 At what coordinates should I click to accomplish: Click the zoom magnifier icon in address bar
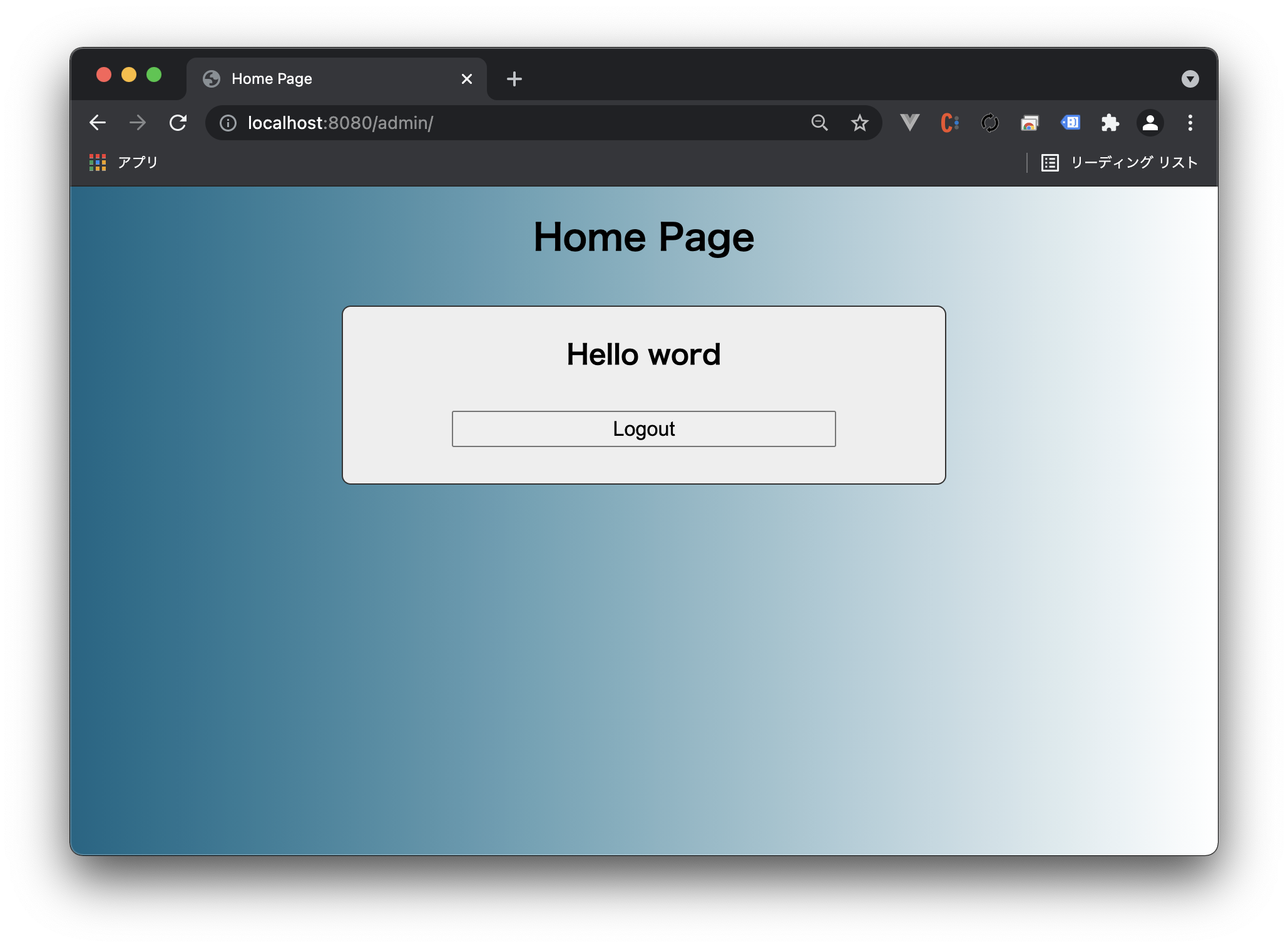pos(819,123)
